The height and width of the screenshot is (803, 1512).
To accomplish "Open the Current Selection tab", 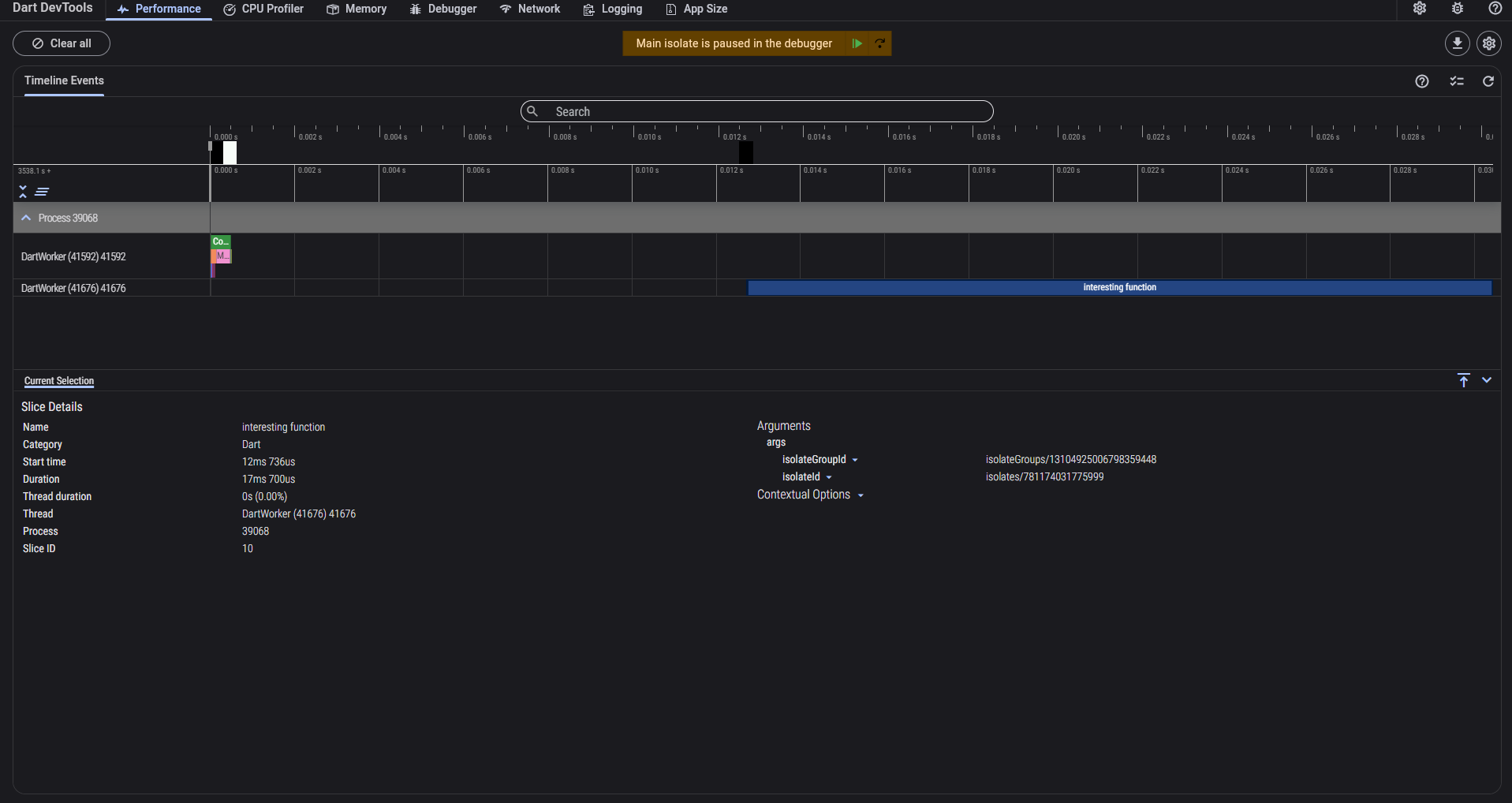I will click(x=59, y=381).
